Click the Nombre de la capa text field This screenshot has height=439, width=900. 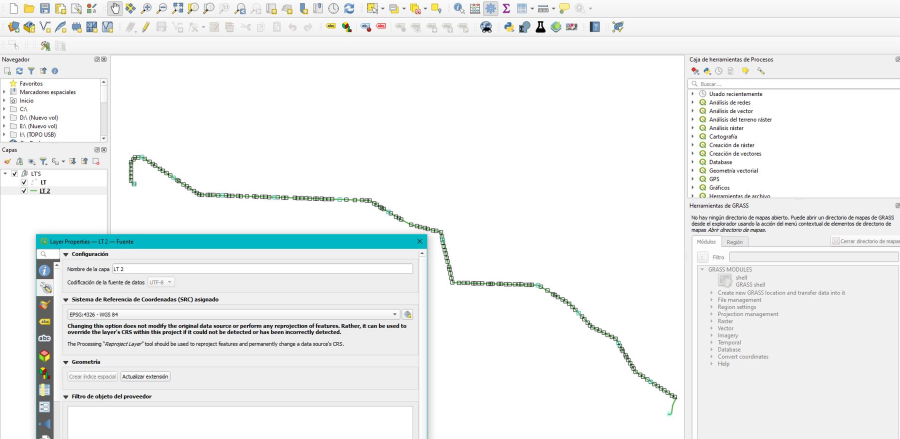(x=262, y=269)
